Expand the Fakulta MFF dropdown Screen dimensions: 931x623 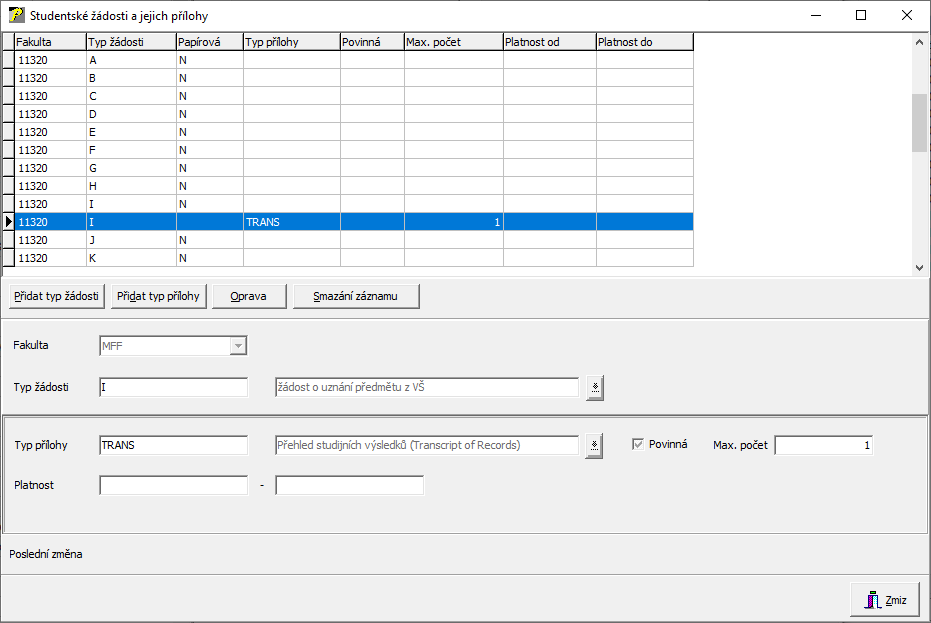tap(238, 346)
